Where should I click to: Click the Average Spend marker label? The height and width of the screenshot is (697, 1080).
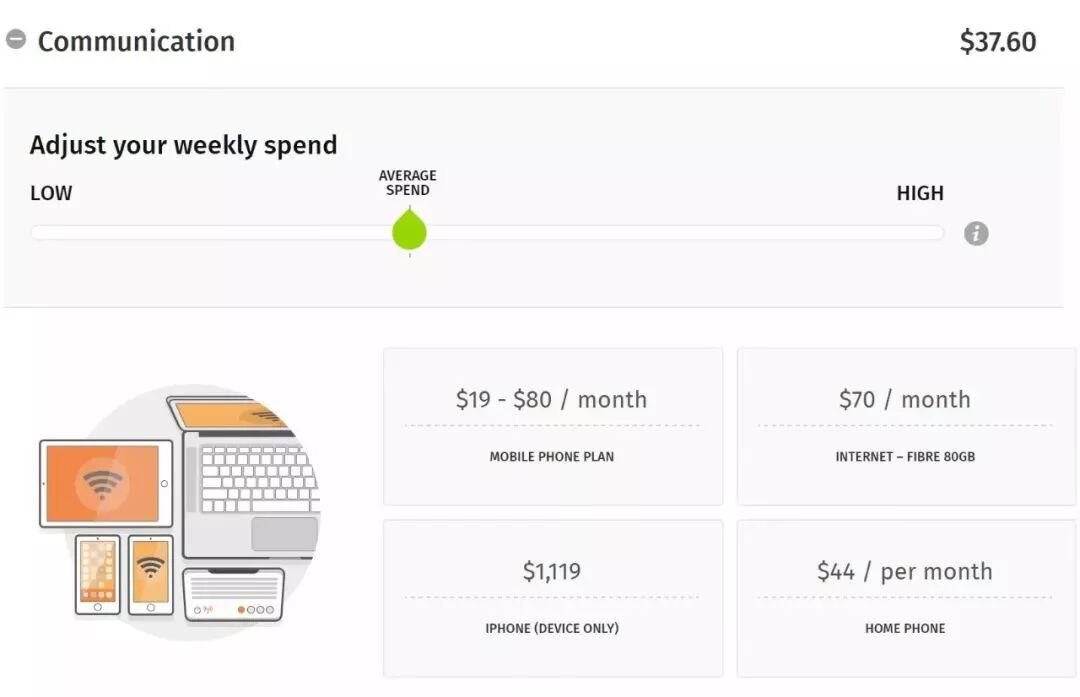point(408,183)
